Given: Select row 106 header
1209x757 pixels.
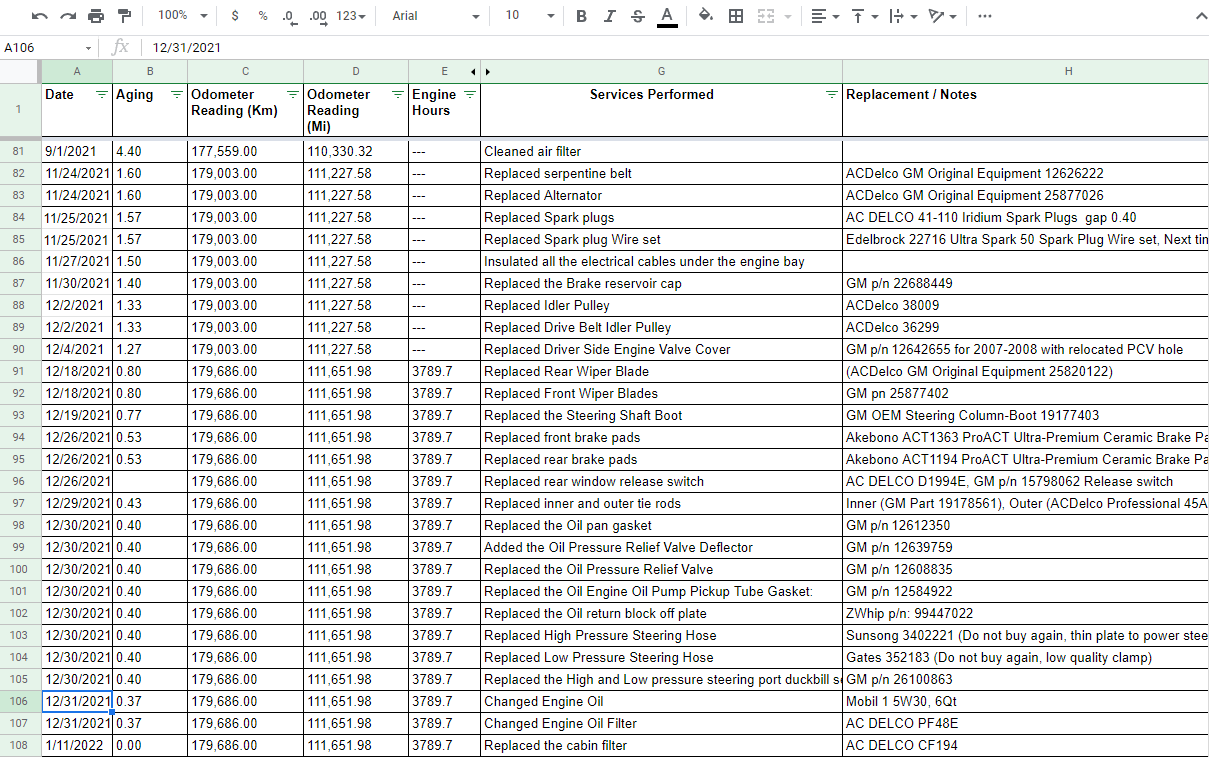Looking at the screenshot, I should tap(20, 701).
